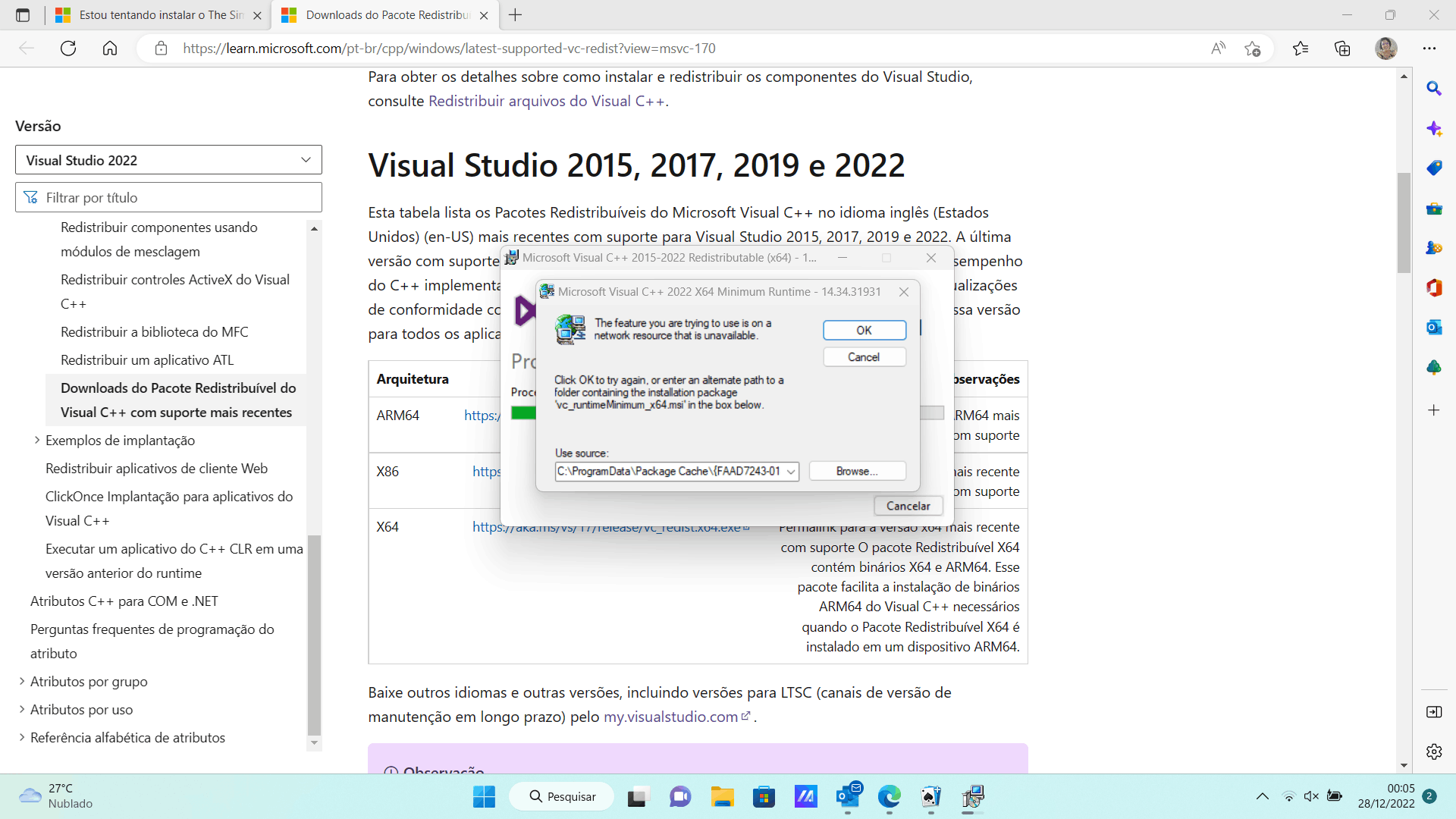The image size is (1456, 819).
Task: Open the Visual Studio 2022 version dropdown
Action: click(168, 160)
